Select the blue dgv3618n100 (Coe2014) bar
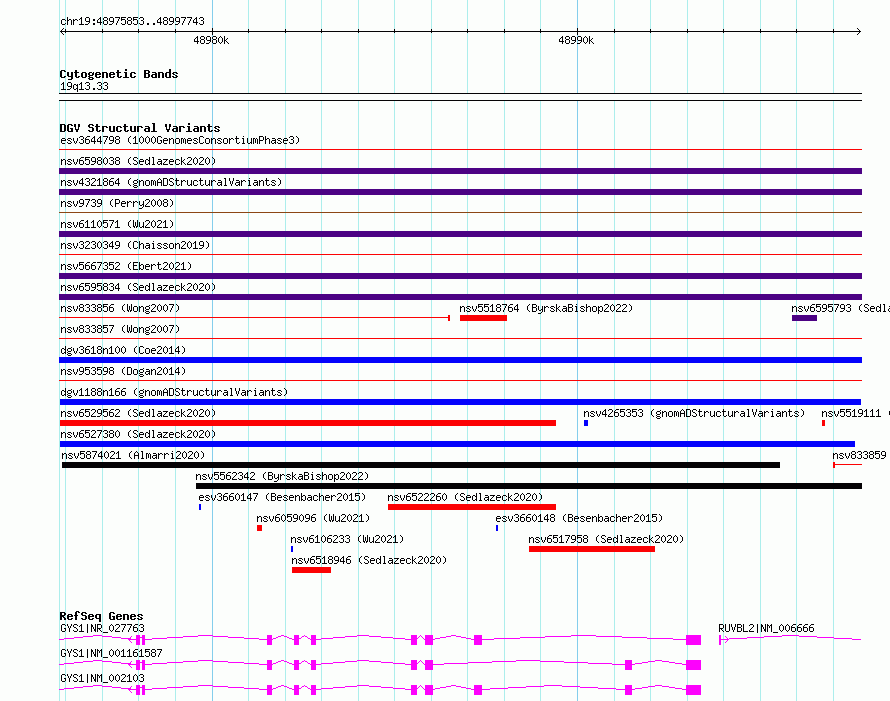This screenshot has height=701, width=890. tap(460, 360)
